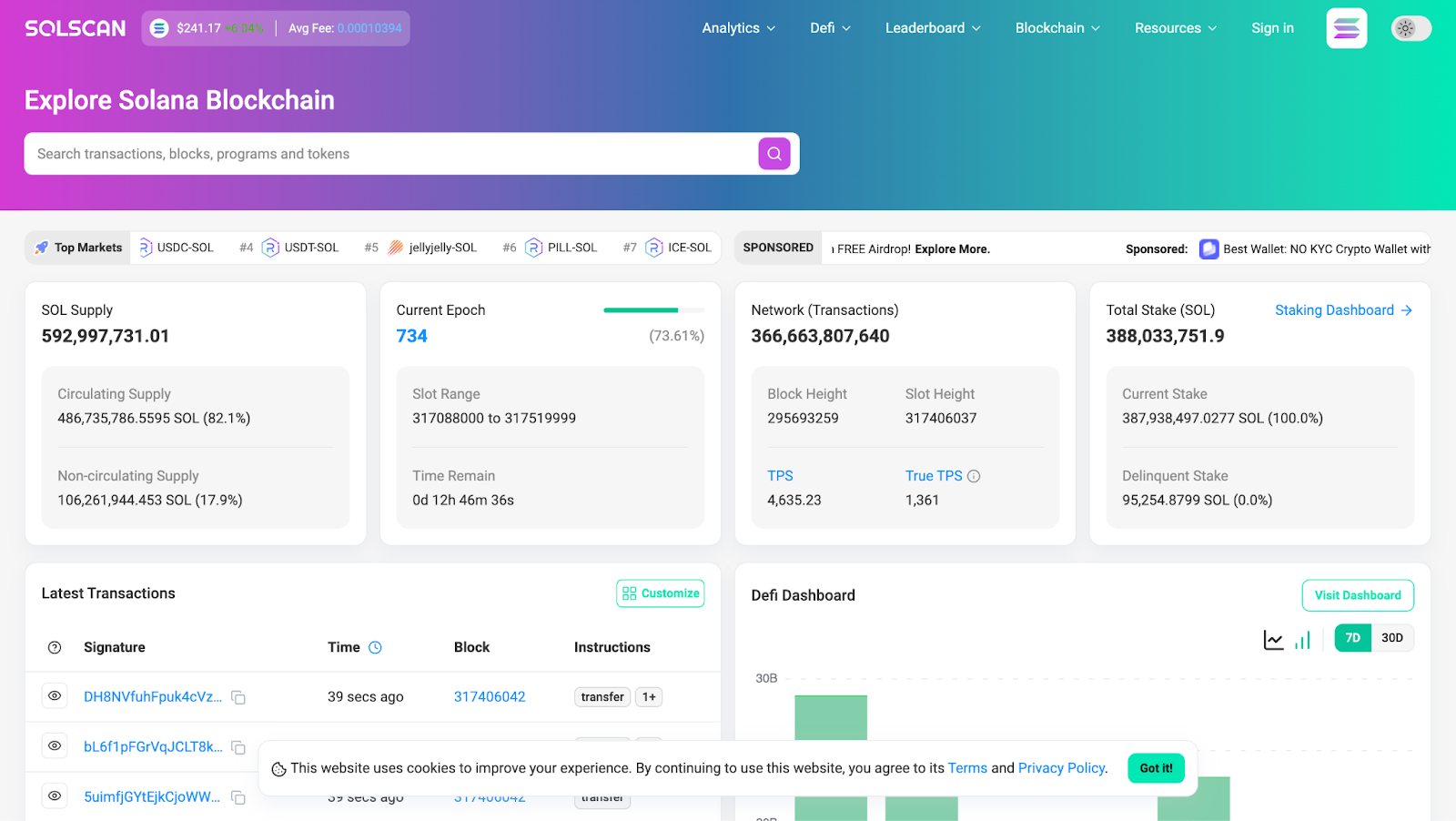Image resolution: width=1456 pixels, height=821 pixels.
Task: Click the clock icon beside Time
Action: click(x=375, y=647)
